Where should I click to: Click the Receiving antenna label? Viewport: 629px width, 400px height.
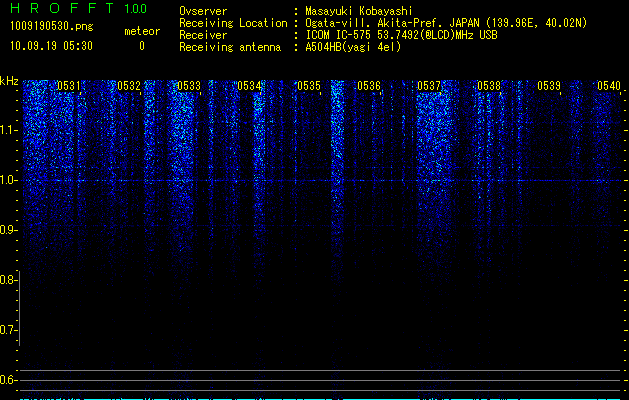click(x=230, y=47)
